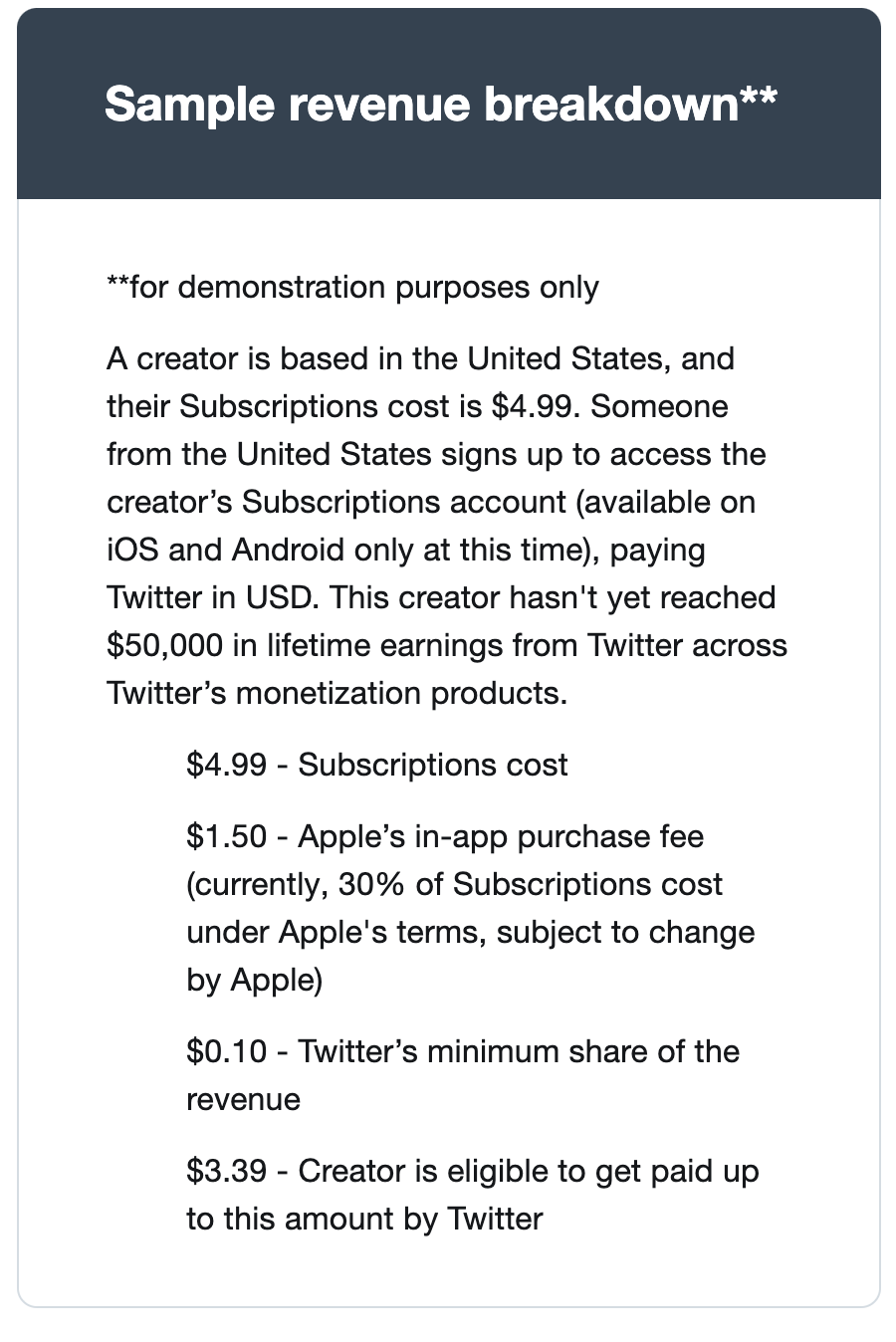This screenshot has width=896, height=1342.
Task: Click "under Apple's terms, subject to change"
Action: (x=470, y=932)
